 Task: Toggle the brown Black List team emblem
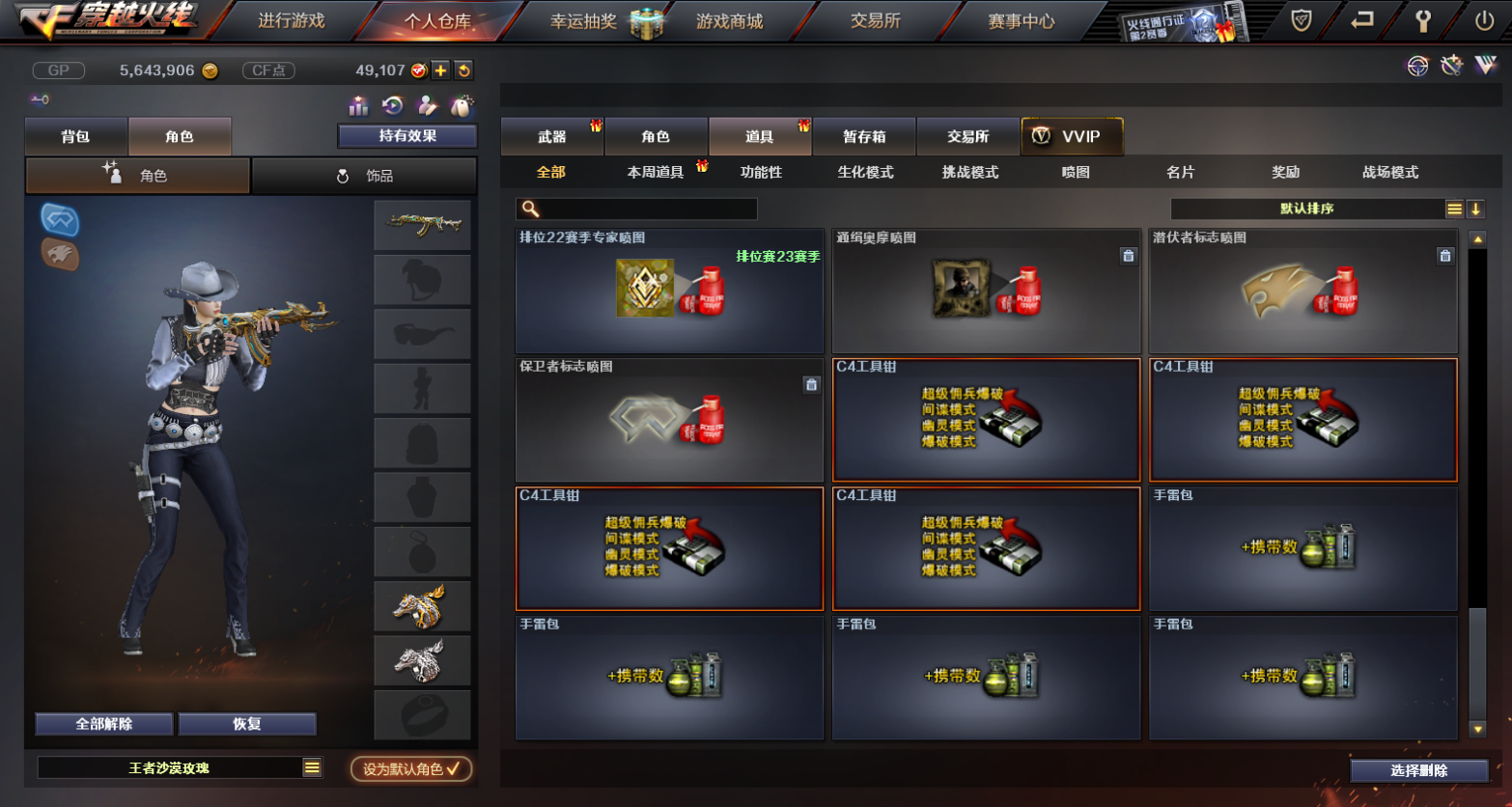[60, 255]
